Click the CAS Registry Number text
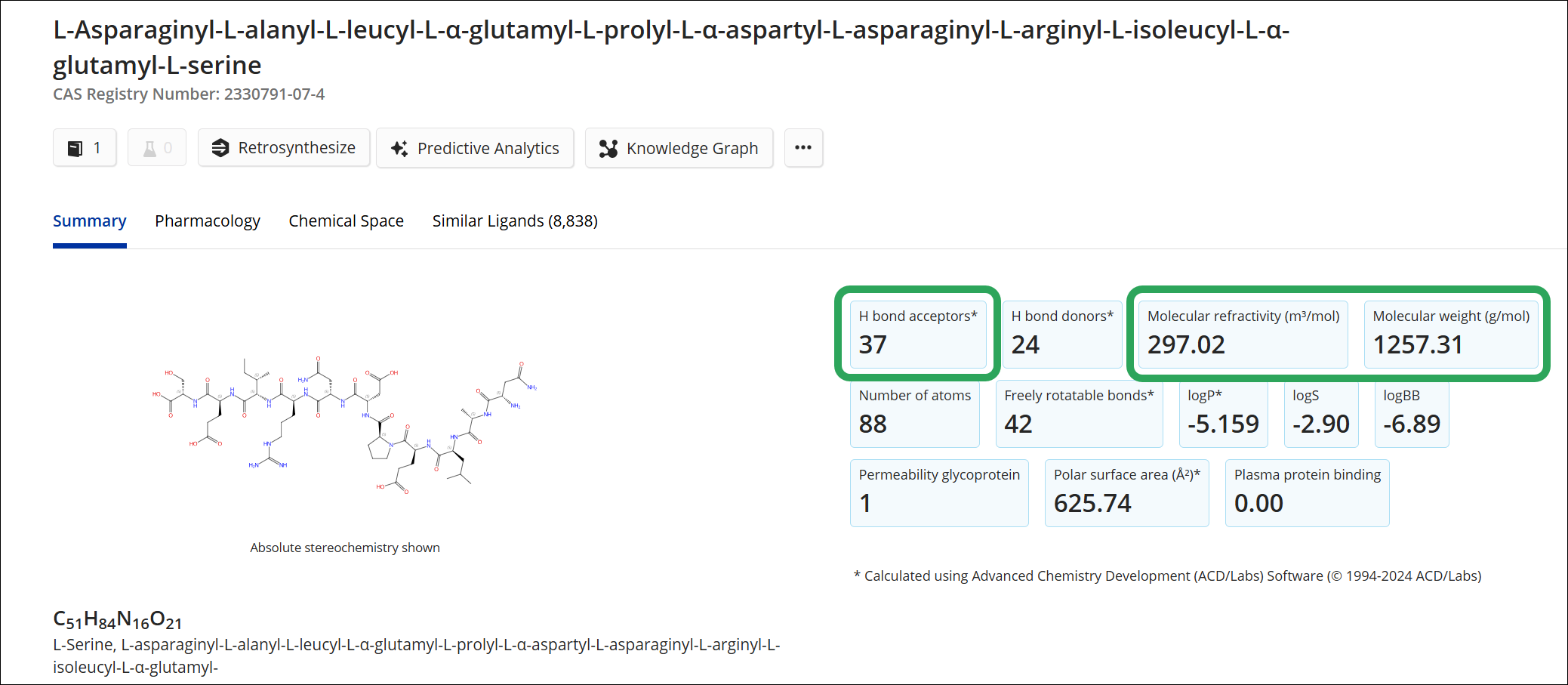1568x685 pixels. point(189,94)
